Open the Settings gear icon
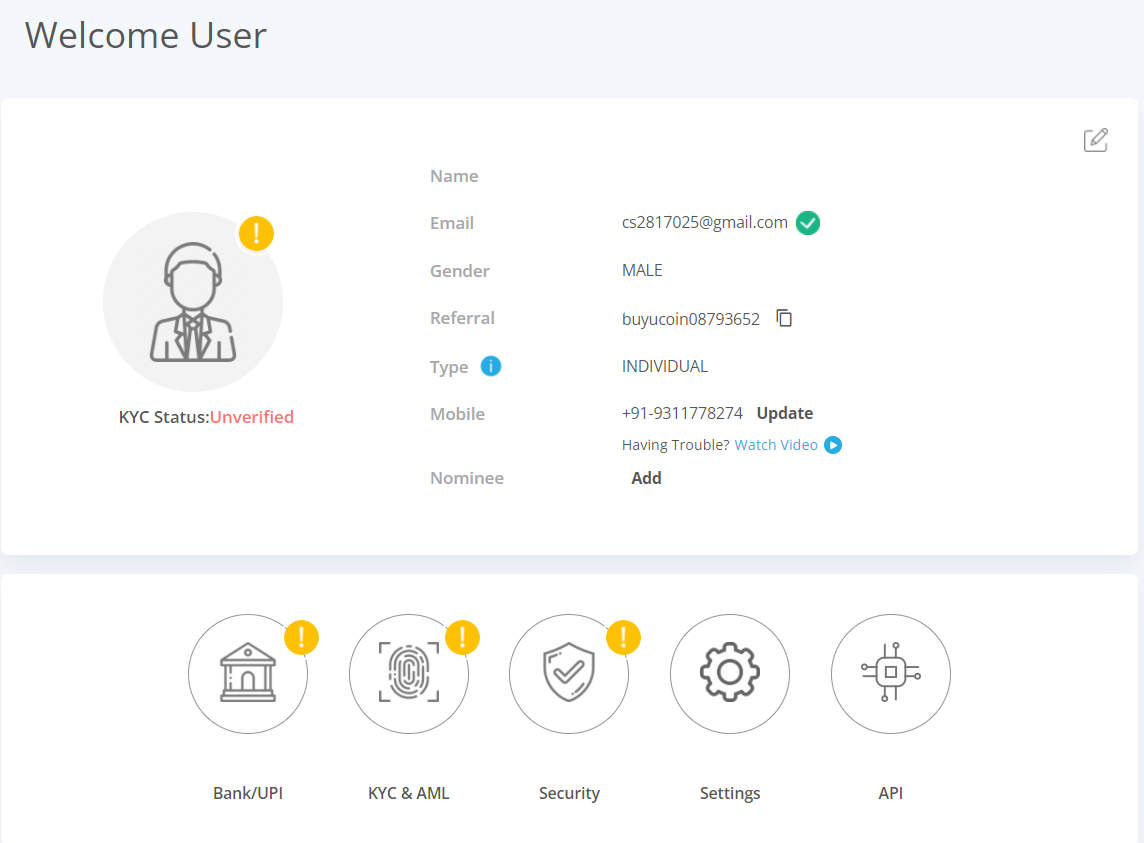The height and width of the screenshot is (843, 1144). point(730,674)
